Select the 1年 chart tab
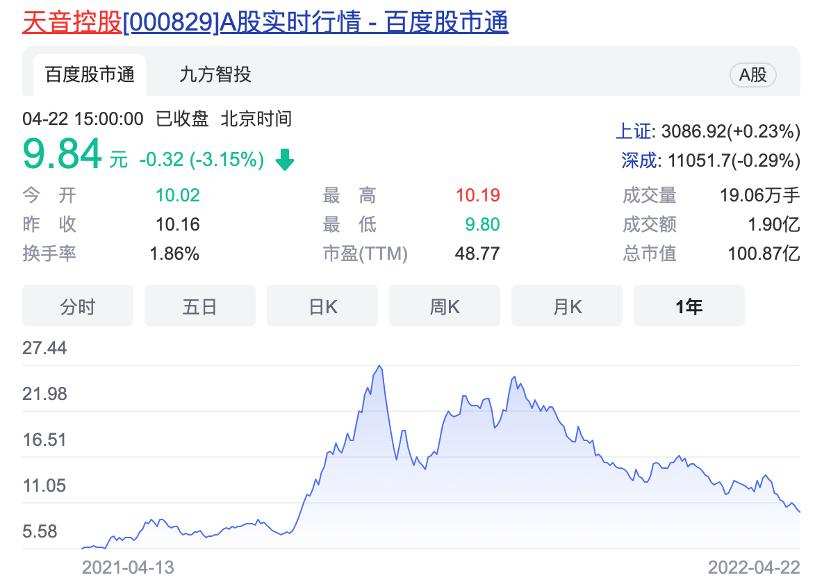Screen dimensions: 832x582 tap(689, 307)
